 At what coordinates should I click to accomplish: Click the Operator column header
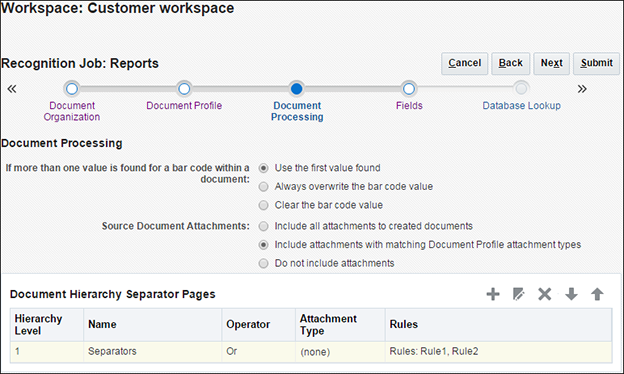(258, 325)
